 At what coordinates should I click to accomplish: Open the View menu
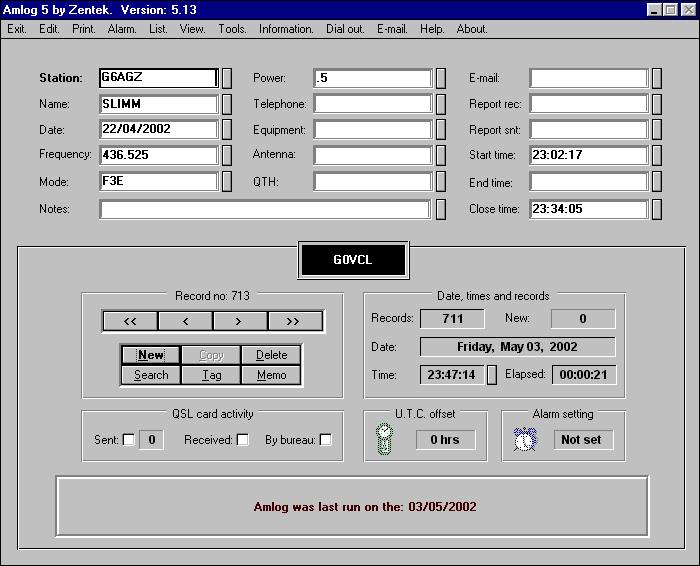pyautogui.click(x=192, y=29)
